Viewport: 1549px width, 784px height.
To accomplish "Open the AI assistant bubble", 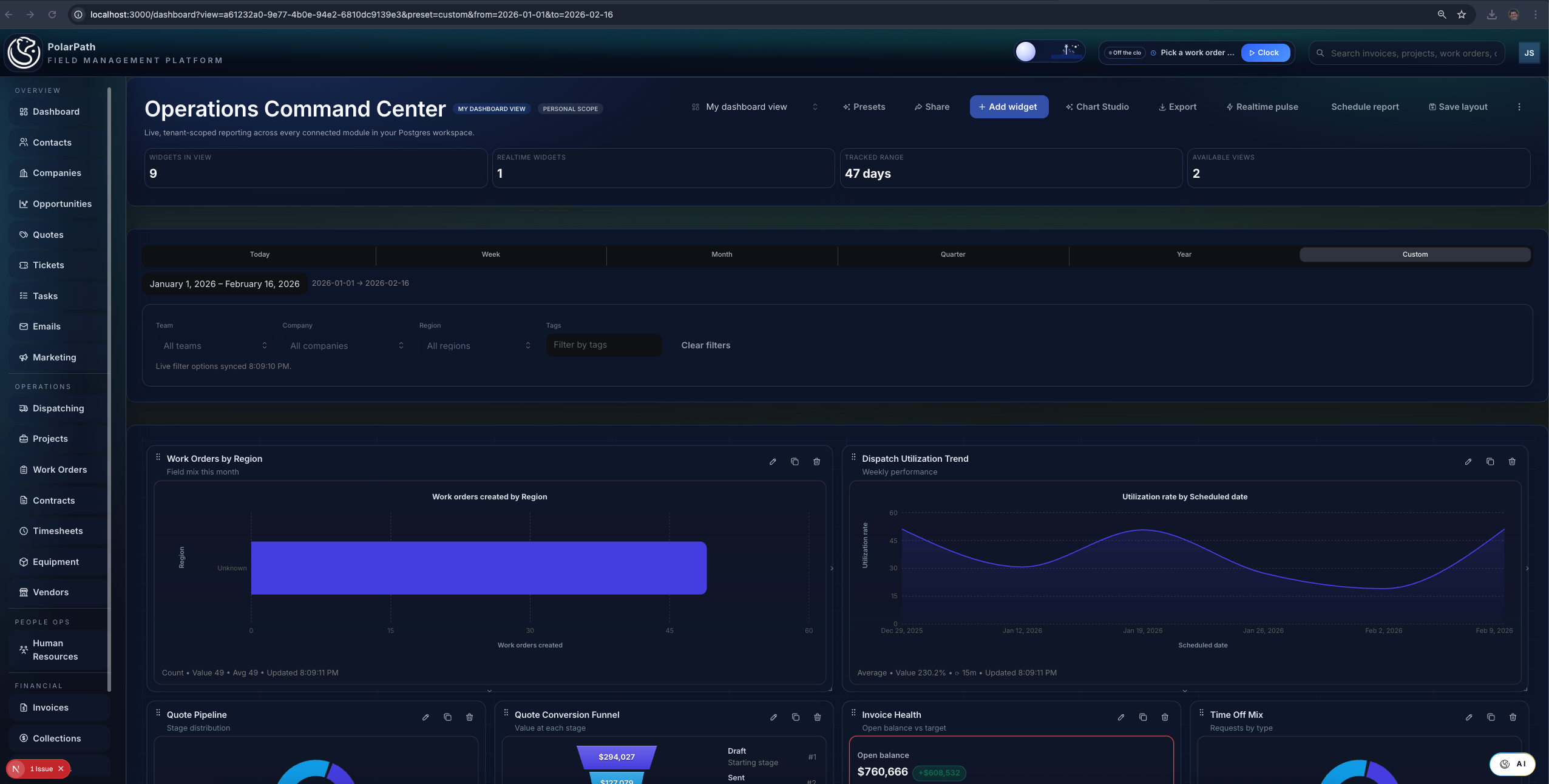I will pyautogui.click(x=1513, y=764).
